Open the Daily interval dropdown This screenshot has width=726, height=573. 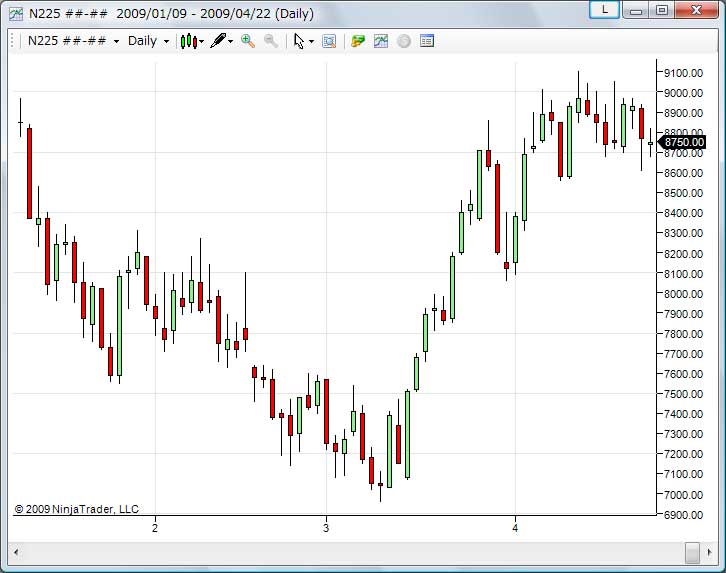point(148,41)
